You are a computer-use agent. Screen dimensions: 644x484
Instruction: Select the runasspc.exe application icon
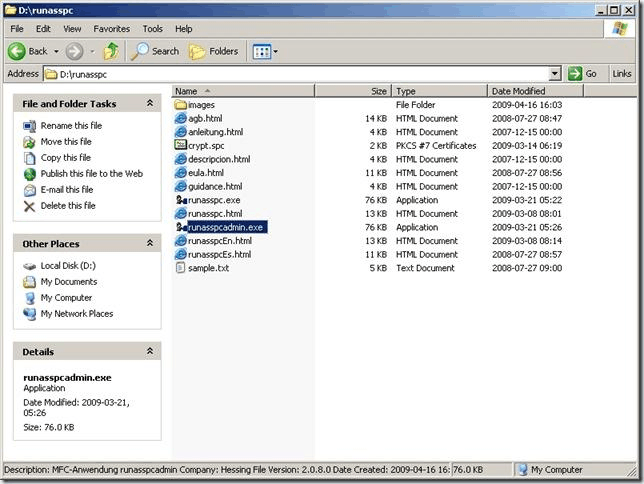tap(181, 200)
